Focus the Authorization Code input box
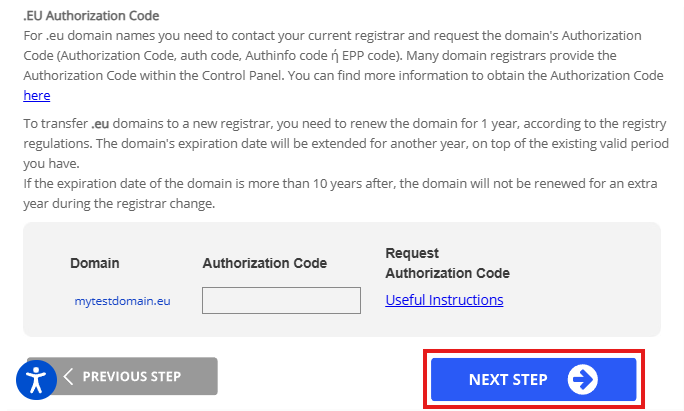 [x=281, y=300]
